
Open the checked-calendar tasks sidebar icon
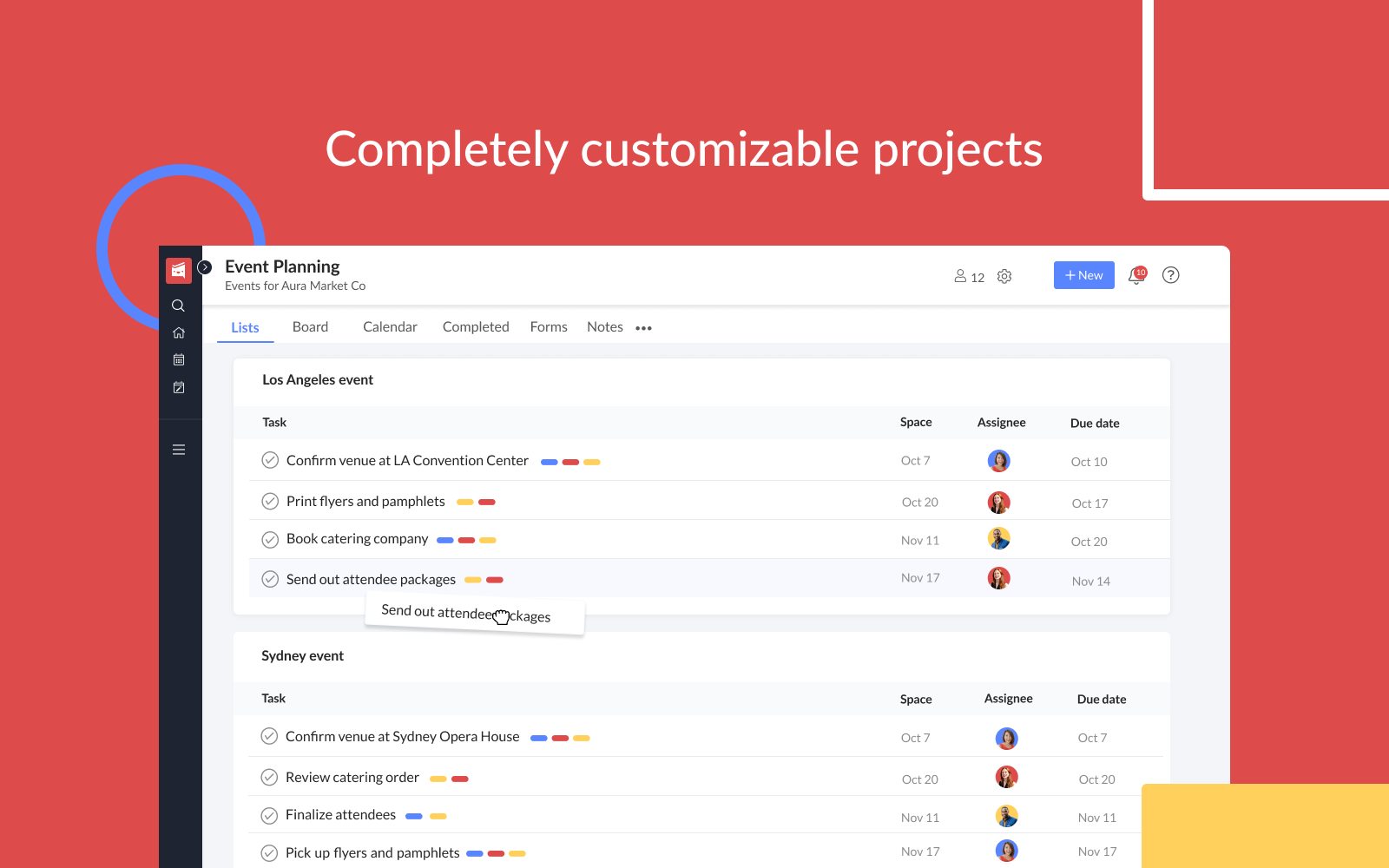(x=179, y=387)
